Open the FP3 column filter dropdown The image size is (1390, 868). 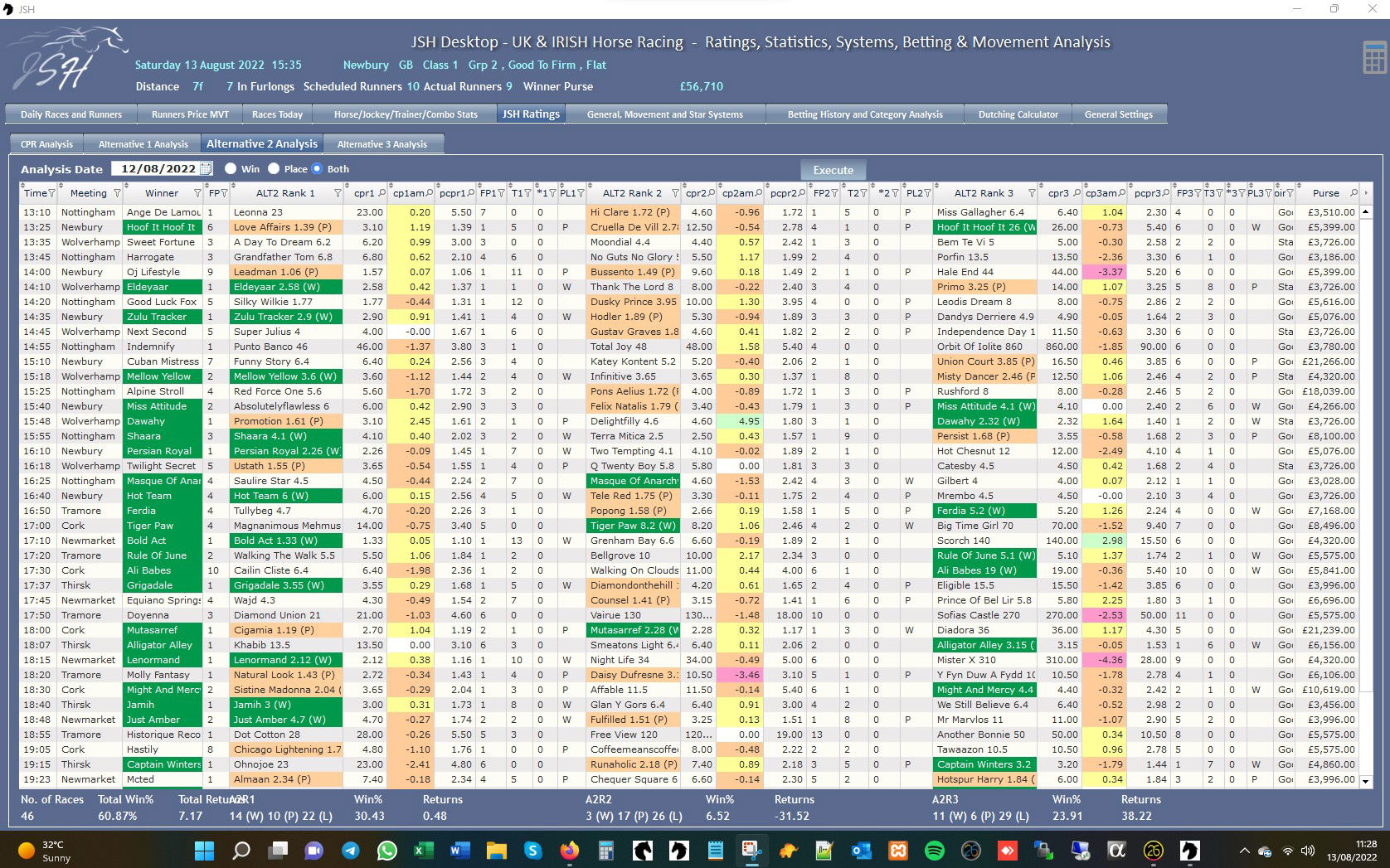coord(1197,193)
